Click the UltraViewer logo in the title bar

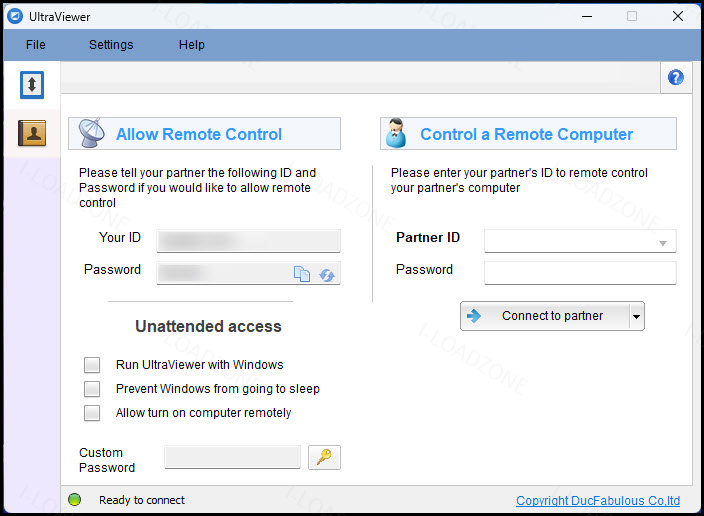click(x=15, y=17)
